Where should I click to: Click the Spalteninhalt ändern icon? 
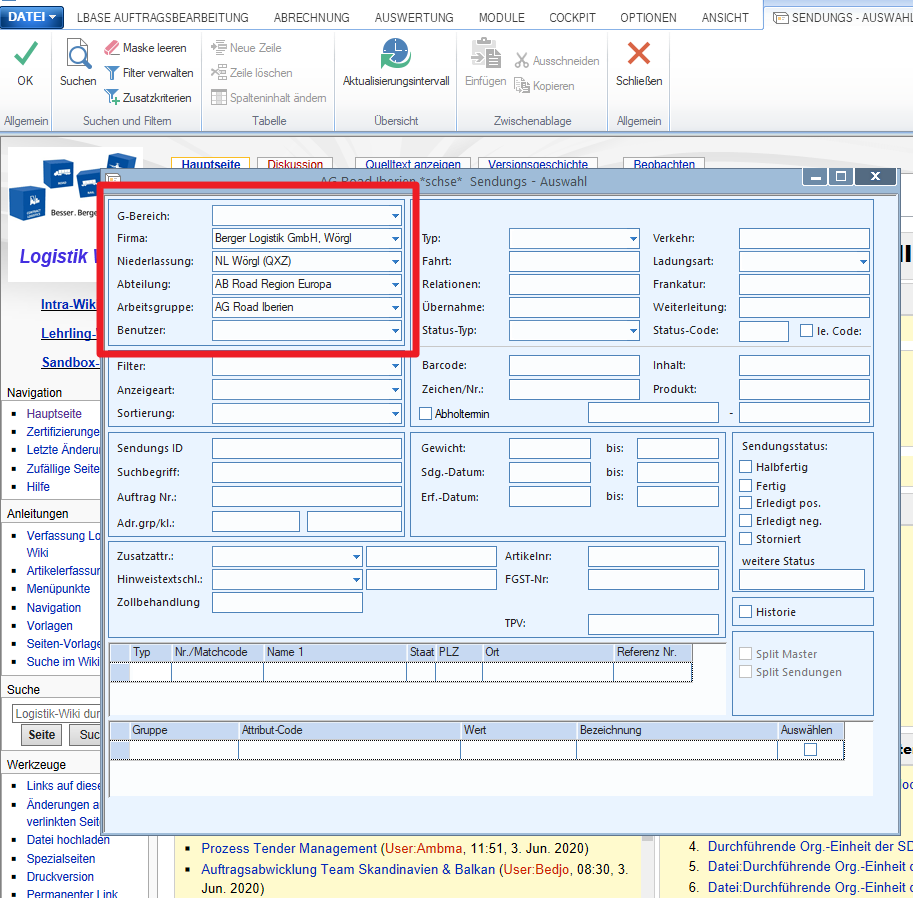tap(218, 97)
